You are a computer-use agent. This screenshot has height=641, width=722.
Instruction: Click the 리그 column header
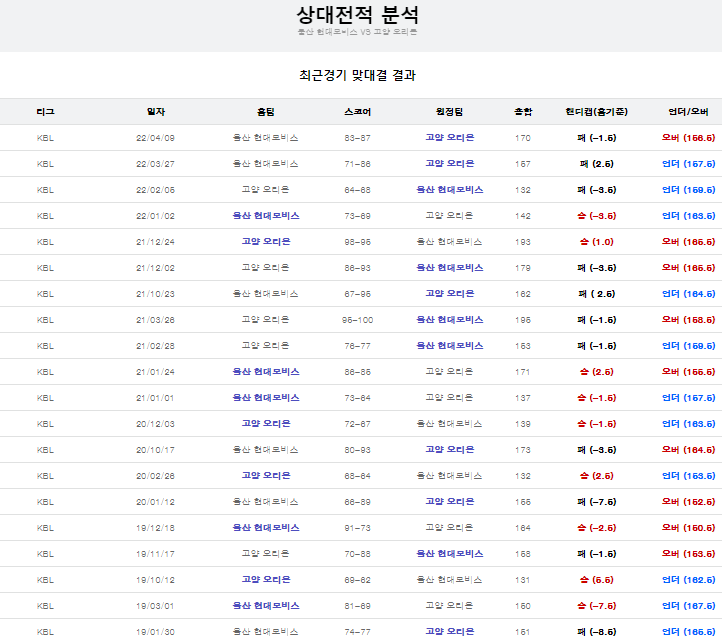click(45, 111)
